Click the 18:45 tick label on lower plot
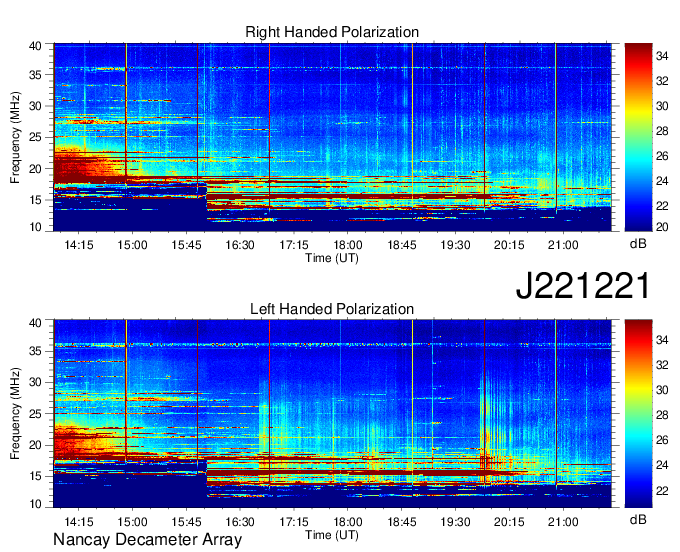This screenshot has width=680, height=552. pos(402,522)
